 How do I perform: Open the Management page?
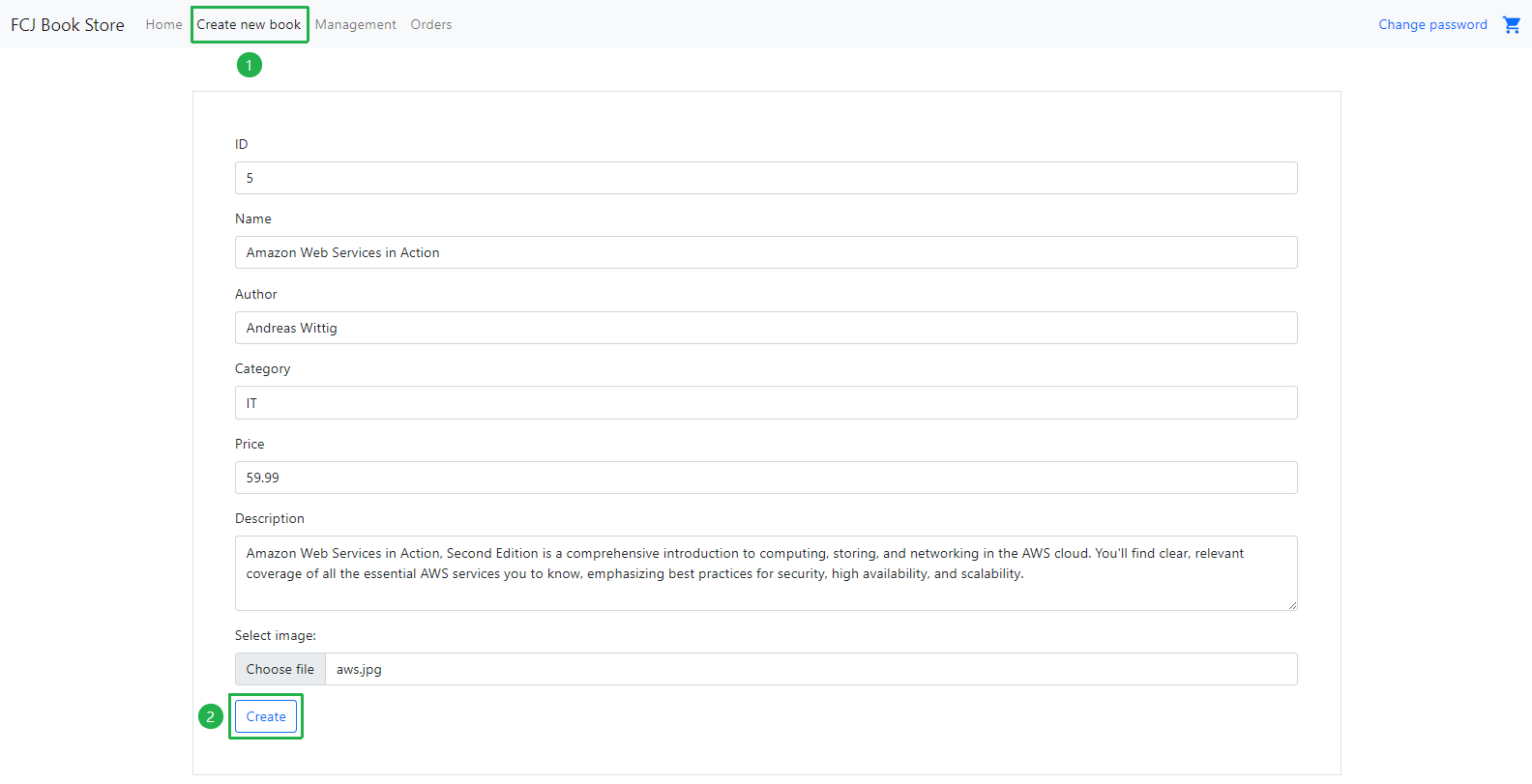(x=355, y=24)
